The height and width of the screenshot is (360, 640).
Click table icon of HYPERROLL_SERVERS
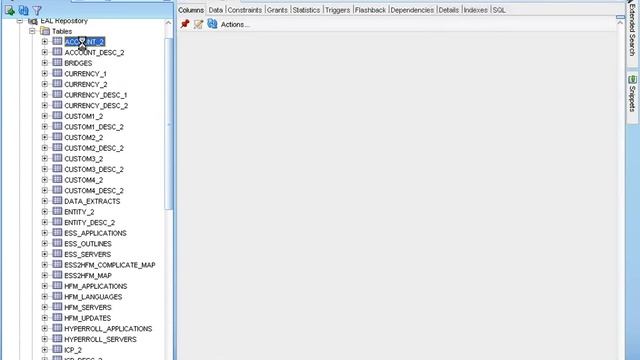pos(58,339)
